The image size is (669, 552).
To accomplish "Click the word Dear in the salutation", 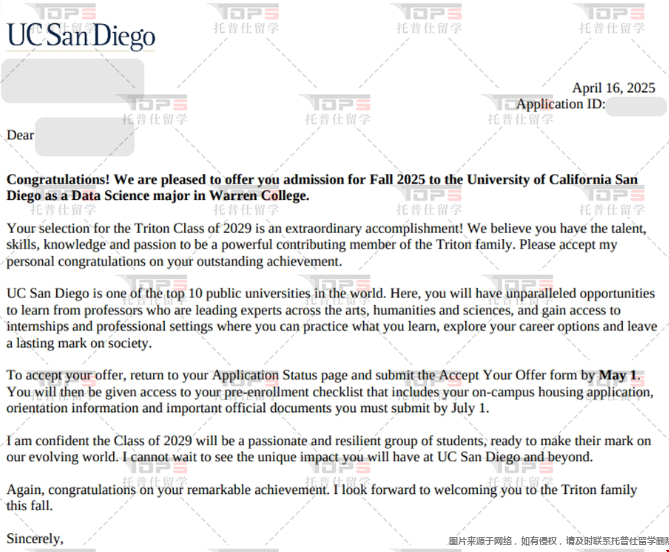I will (x=20, y=135).
